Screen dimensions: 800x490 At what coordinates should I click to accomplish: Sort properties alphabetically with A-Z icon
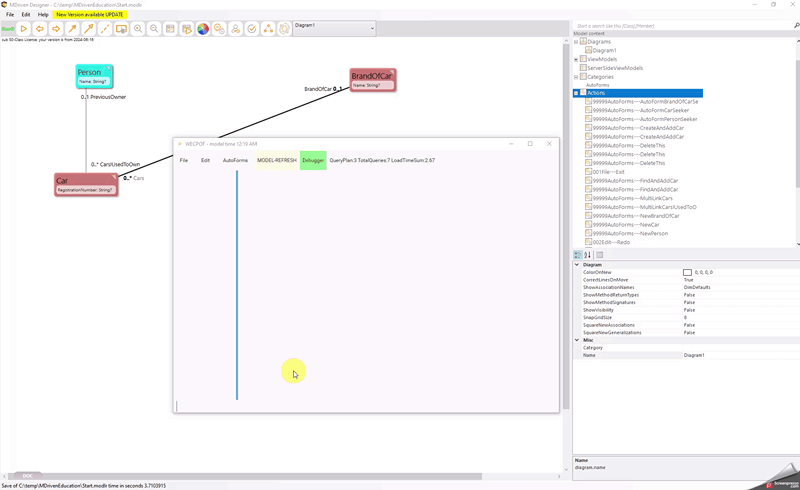(x=588, y=255)
